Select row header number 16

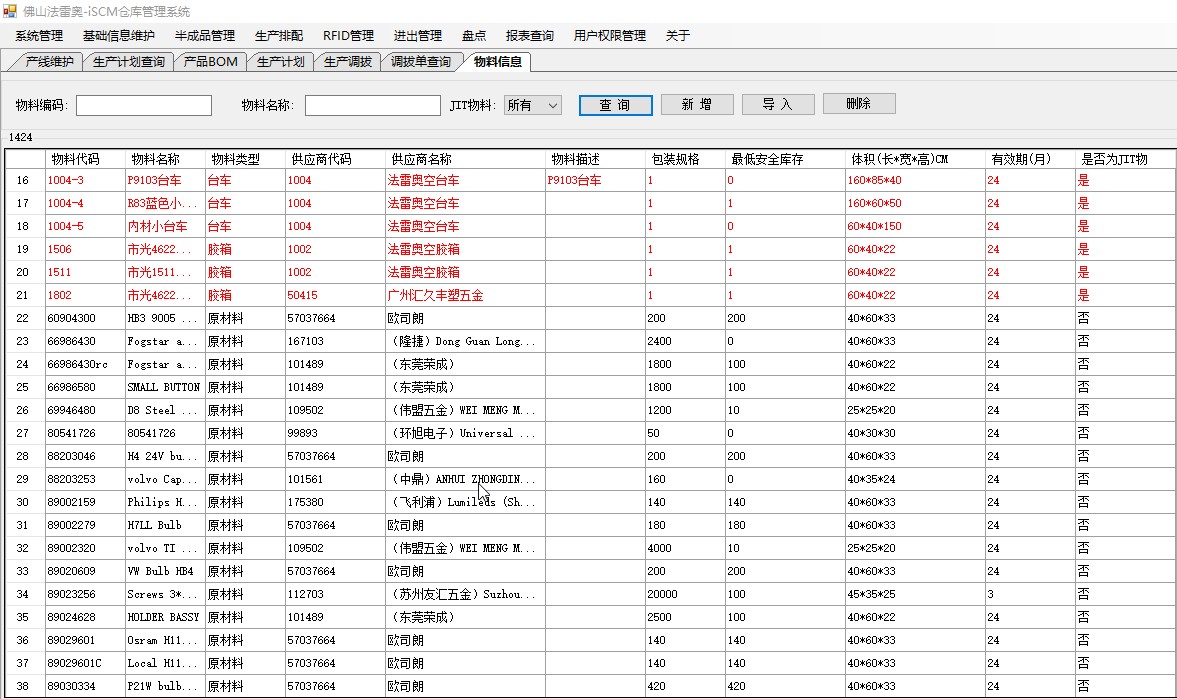pyautogui.click(x=25, y=180)
